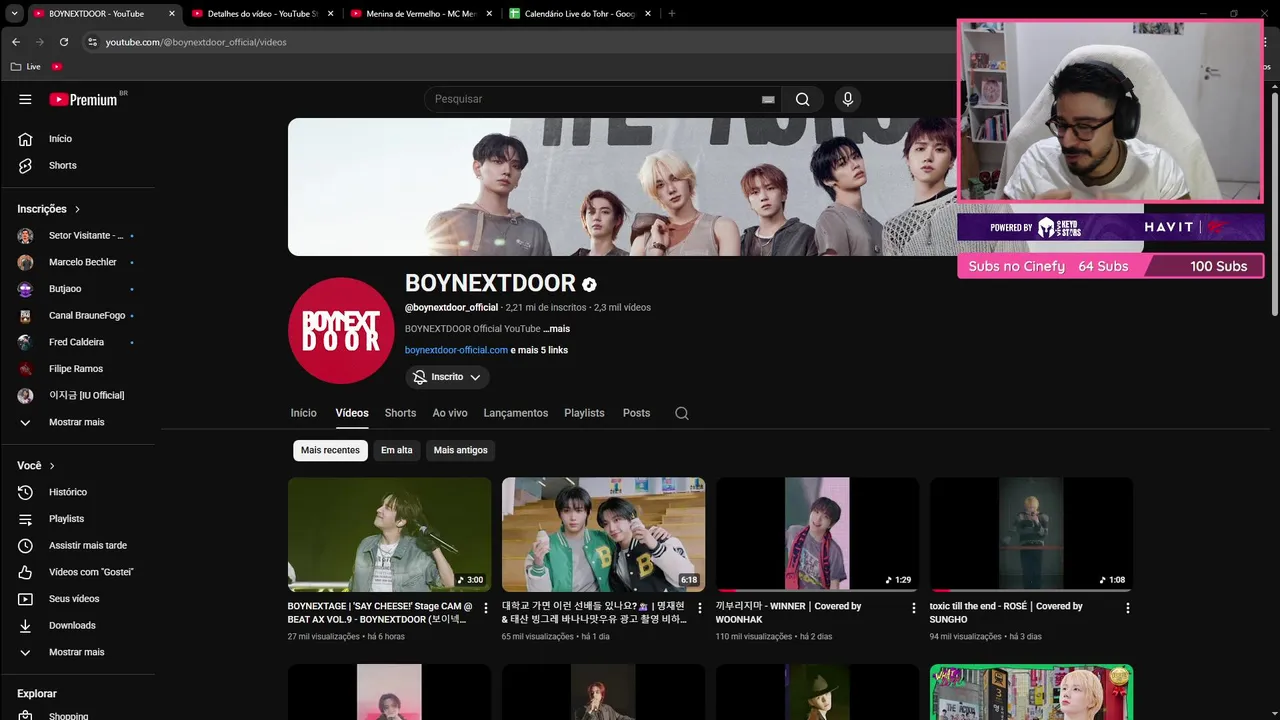This screenshot has height=720, width=1280.
Task: Switch to Calendário Live do Tohr tab
Action: [x=581, y=14]
